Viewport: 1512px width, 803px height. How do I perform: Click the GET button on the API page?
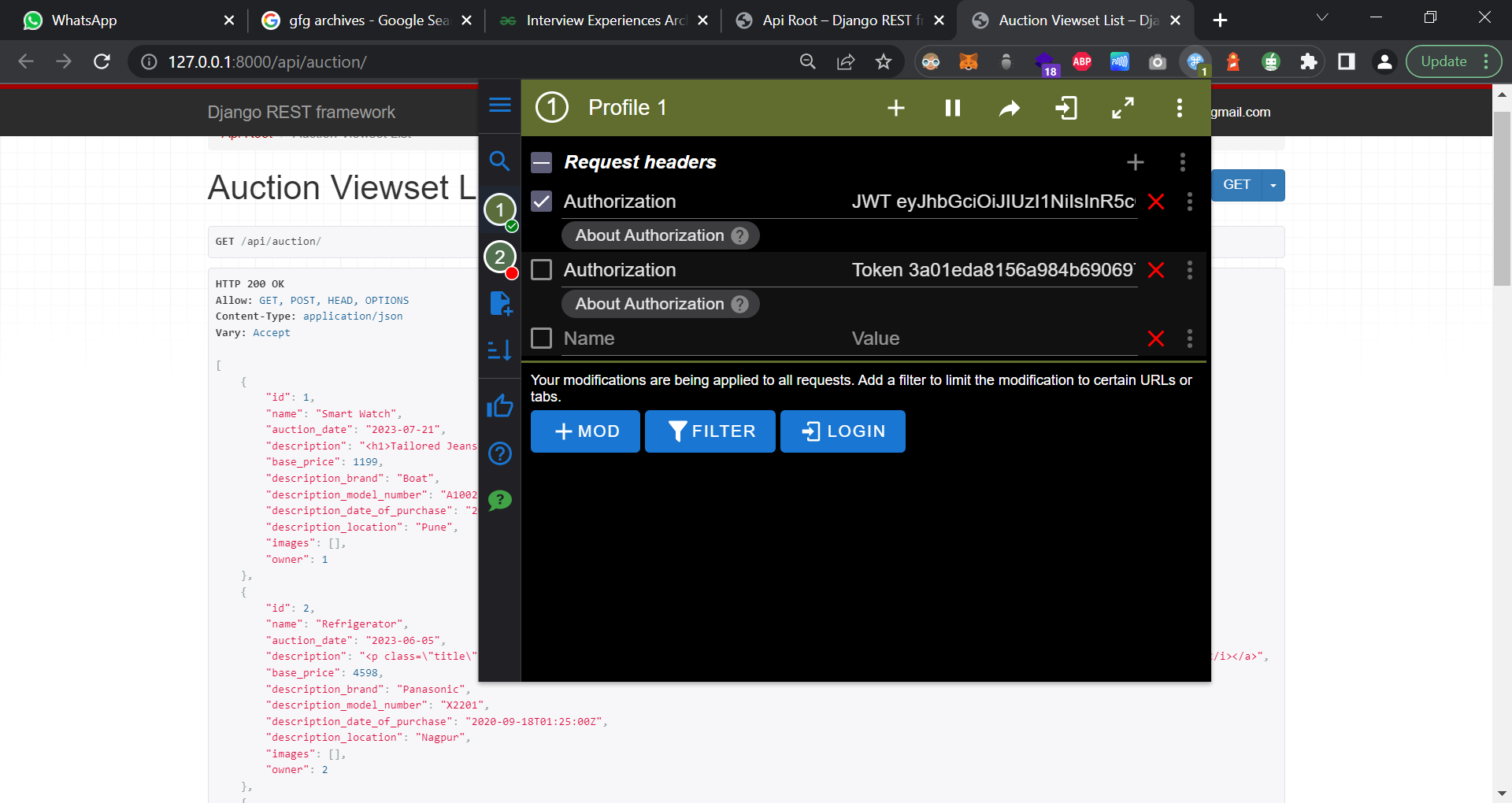1236,185
